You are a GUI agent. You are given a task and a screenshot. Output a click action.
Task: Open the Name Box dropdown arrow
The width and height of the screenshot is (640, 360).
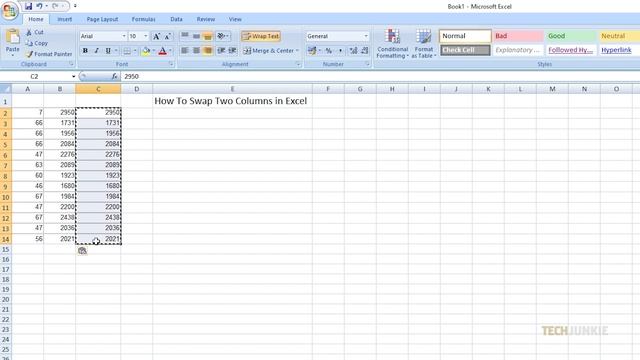(x=73, y=76)
